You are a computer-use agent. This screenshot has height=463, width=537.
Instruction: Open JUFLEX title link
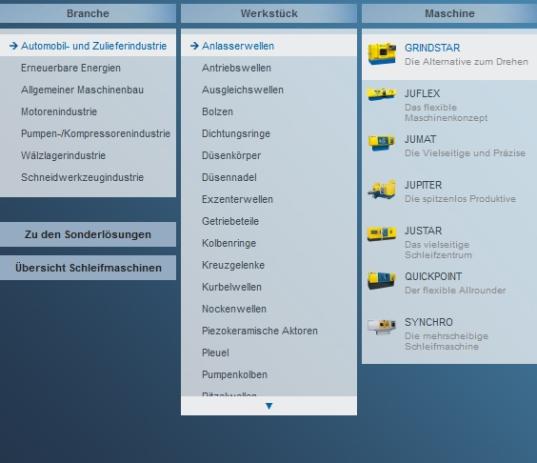pos(422,93)
